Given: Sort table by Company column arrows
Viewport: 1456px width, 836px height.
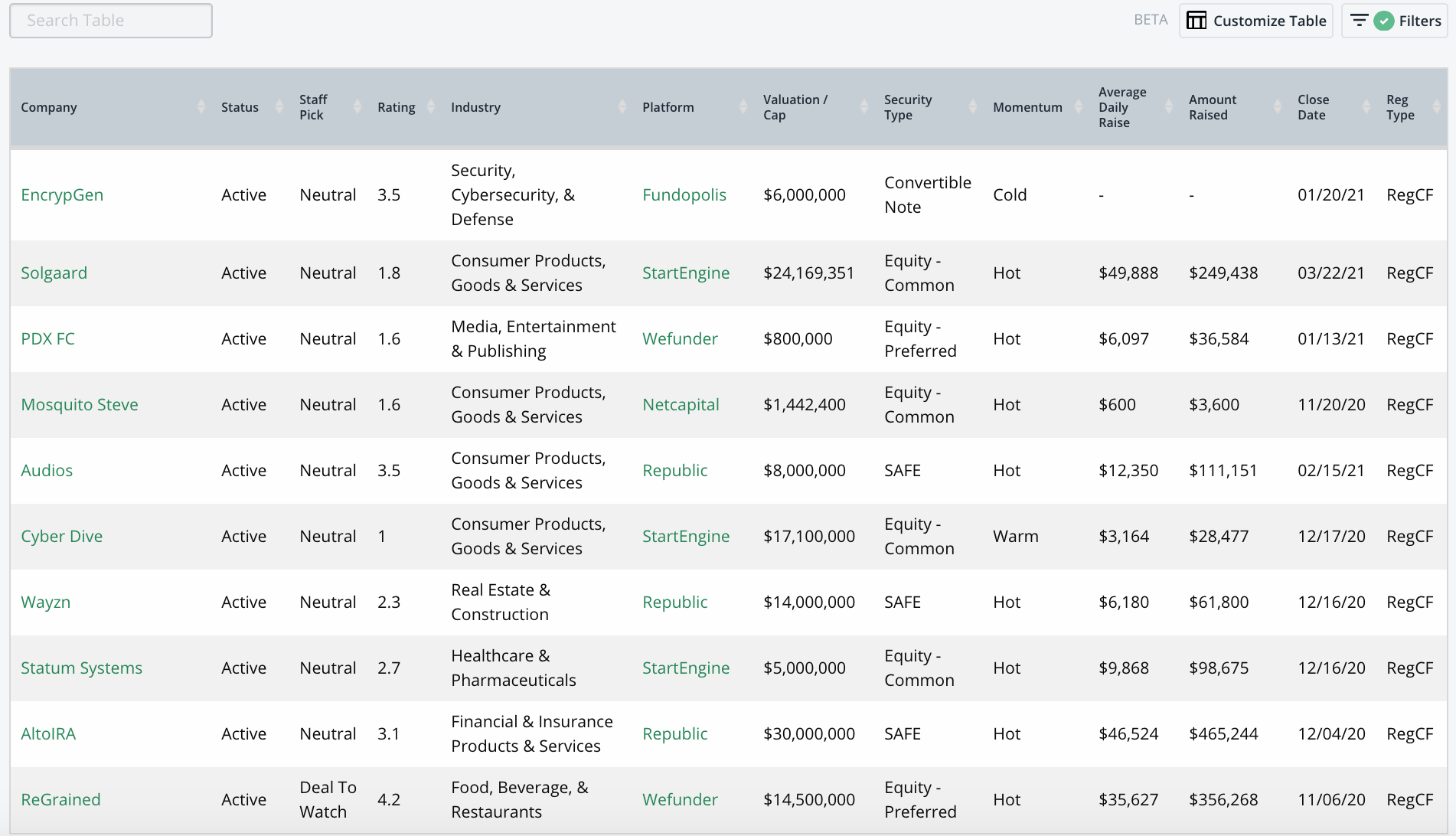Looking at the screenshot, I should click(x=201, y=107).
